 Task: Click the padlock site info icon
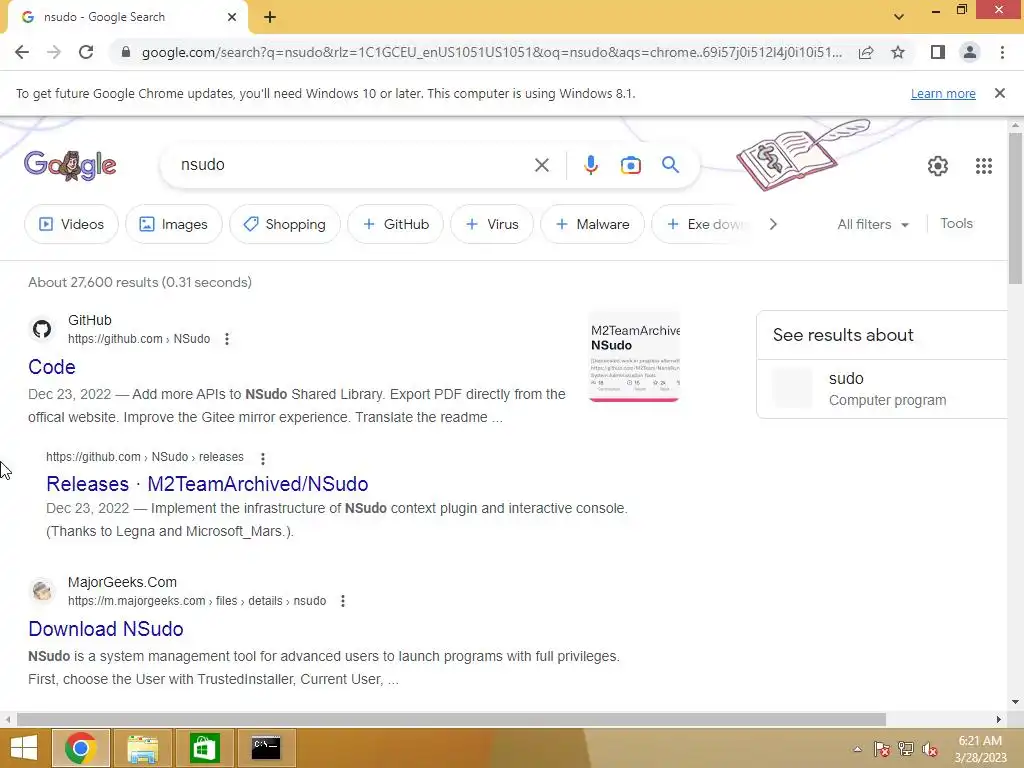coord(126,52)
